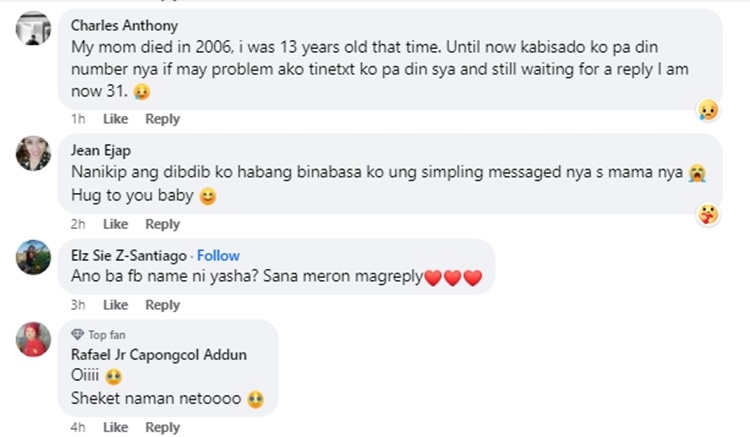Like Charles Anthony's comment

click(x=116, y=119)
